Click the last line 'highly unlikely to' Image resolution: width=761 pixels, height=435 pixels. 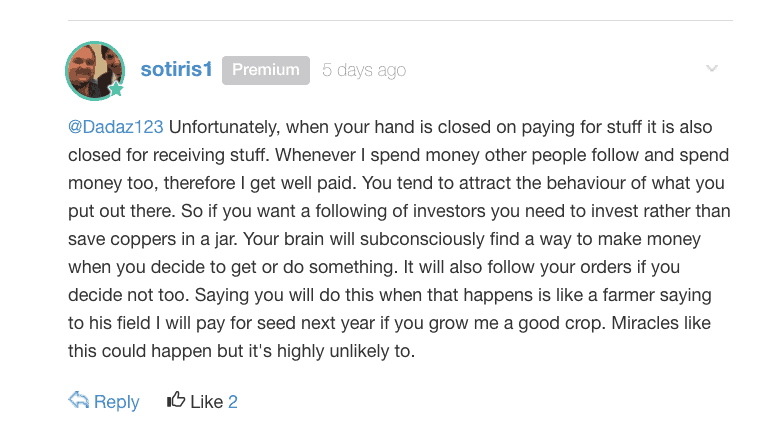(346, 351)
